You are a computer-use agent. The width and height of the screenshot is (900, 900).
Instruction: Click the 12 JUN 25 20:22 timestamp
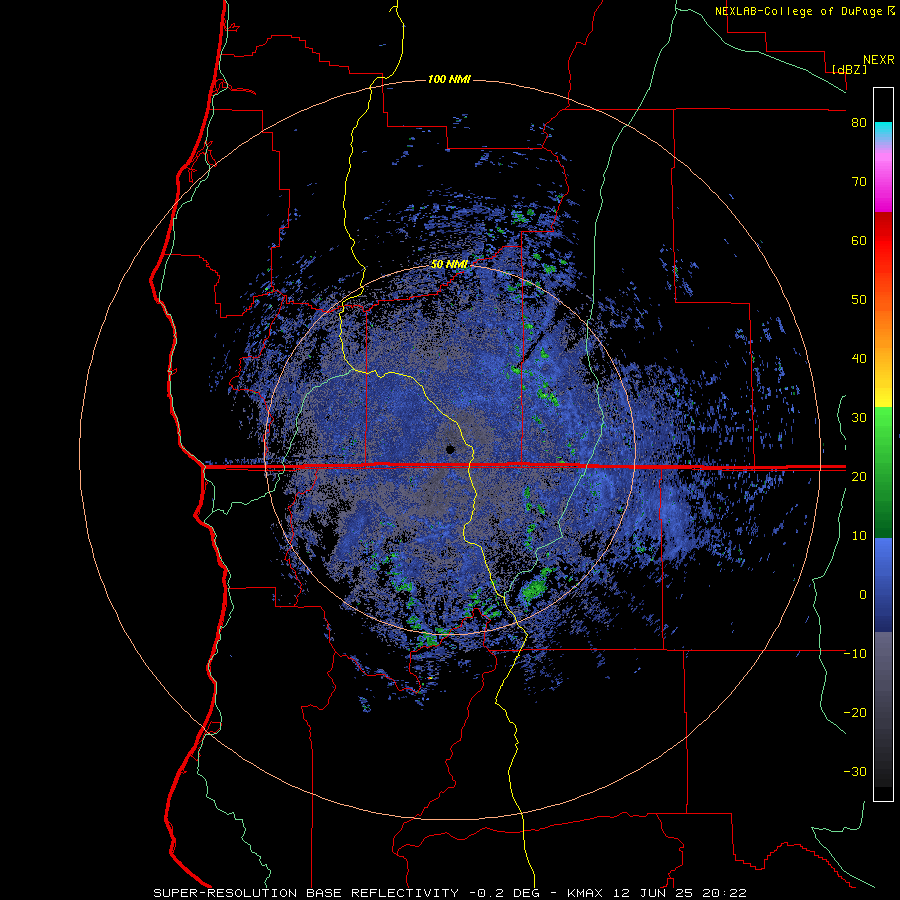(x=680, y=893)
